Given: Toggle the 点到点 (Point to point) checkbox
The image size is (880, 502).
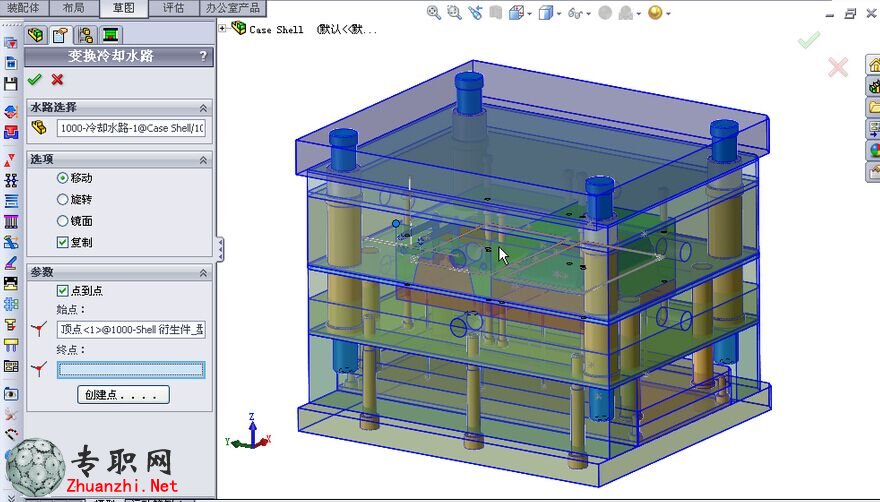Looking at the screenshot, I should click(63, 290).
